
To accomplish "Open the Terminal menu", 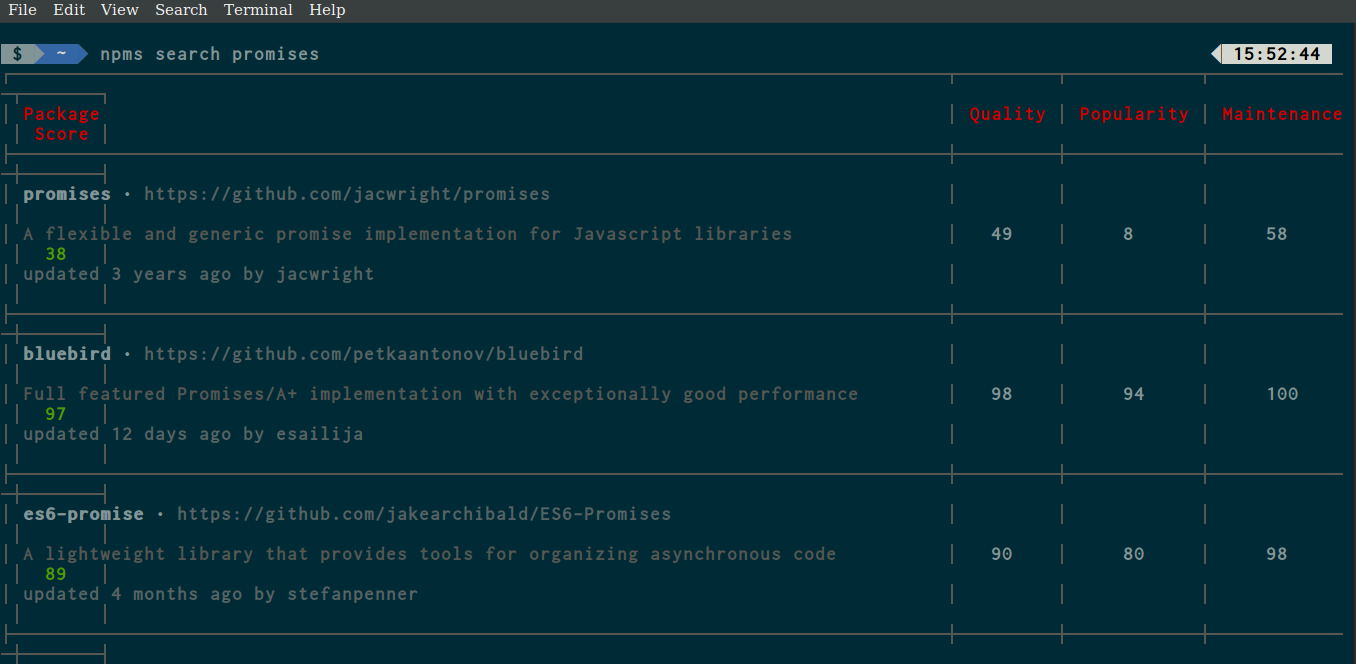I will (x=258, y=10).
